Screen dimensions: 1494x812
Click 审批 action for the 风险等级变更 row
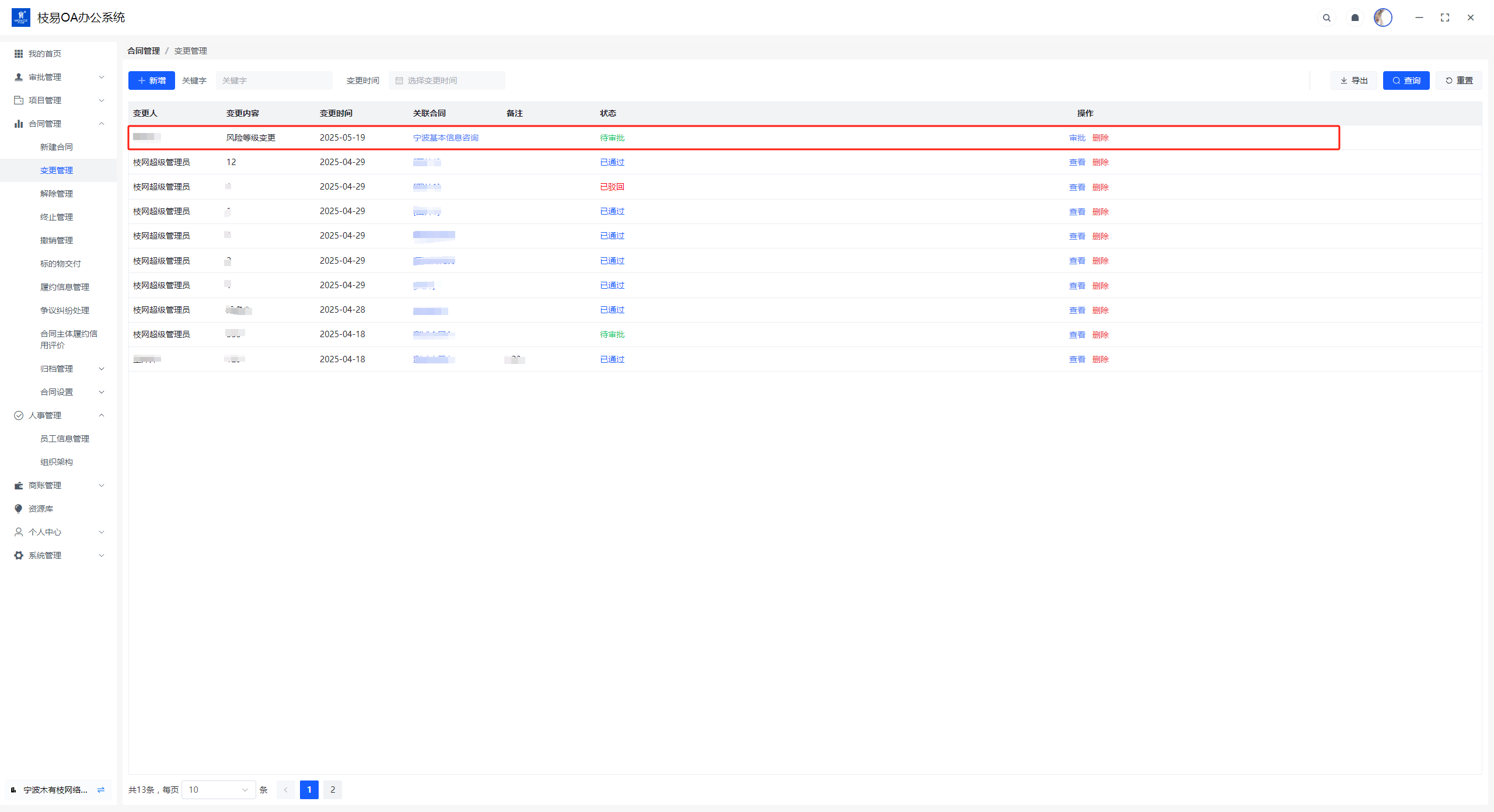click(1077, 138)
